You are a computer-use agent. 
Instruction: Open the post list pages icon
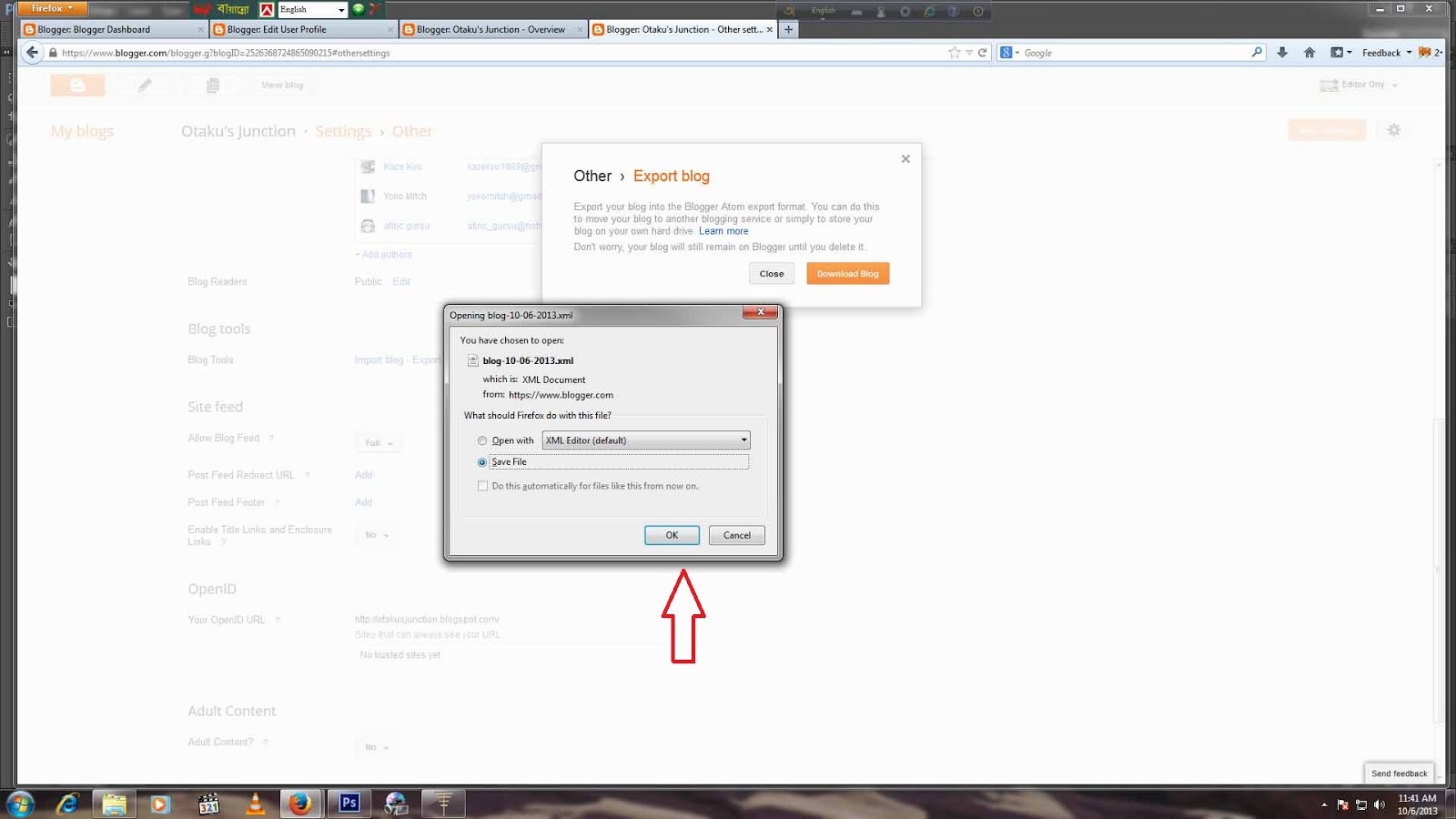pos(213,86)
